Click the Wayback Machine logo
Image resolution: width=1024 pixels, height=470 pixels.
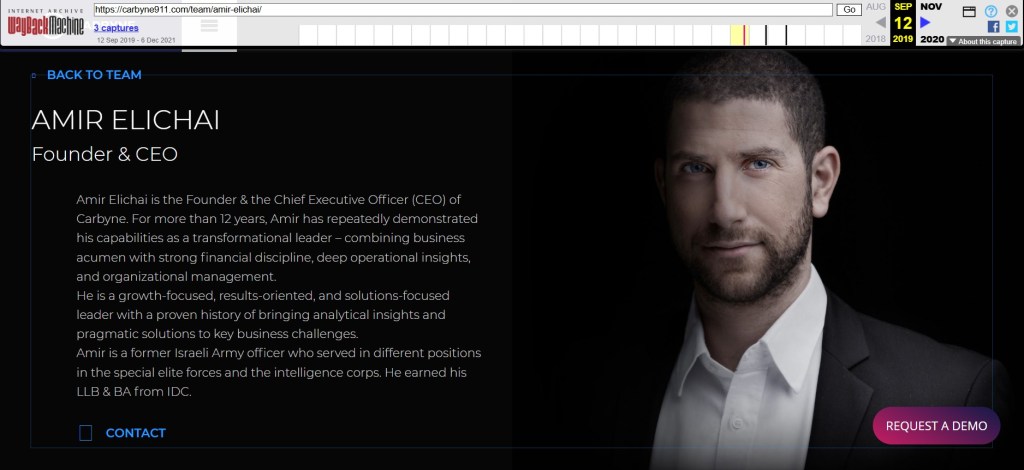coord(46,24)
